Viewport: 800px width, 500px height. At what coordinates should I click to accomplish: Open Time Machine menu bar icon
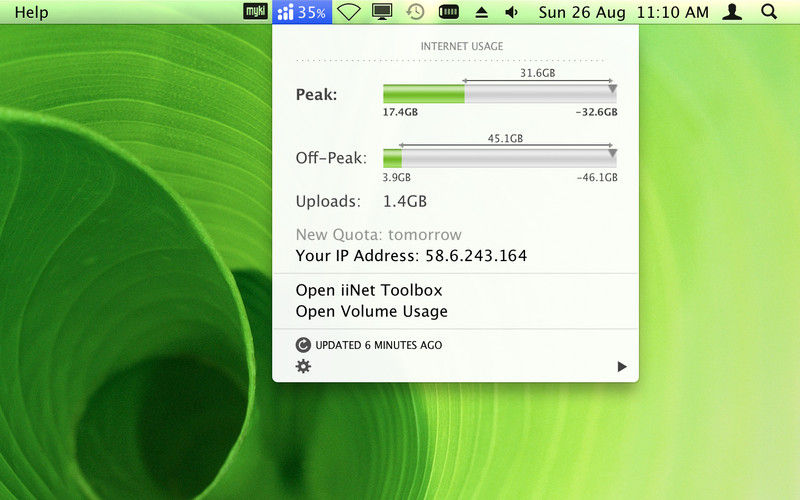(x=415, y=12)
